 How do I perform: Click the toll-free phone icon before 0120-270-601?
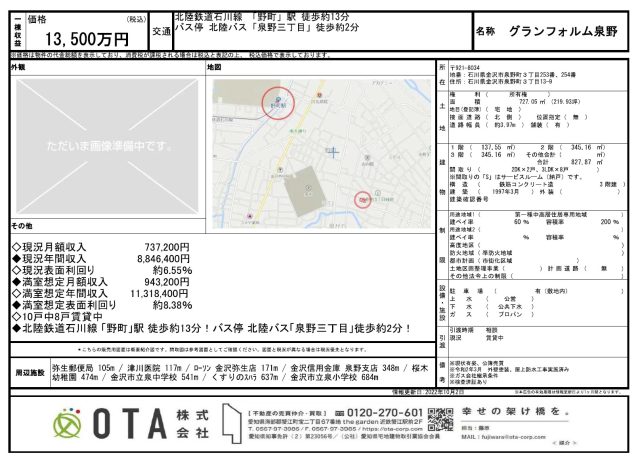pyautogui.click(x=339, y=413)
